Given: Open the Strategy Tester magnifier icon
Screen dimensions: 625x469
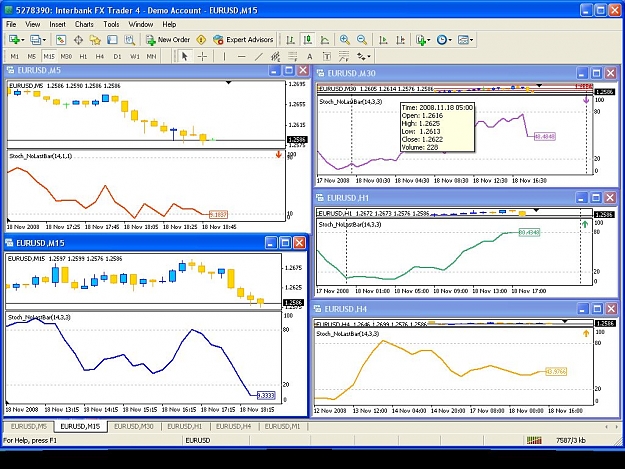Looking at the screenshot, I should (x=130, y=40).
